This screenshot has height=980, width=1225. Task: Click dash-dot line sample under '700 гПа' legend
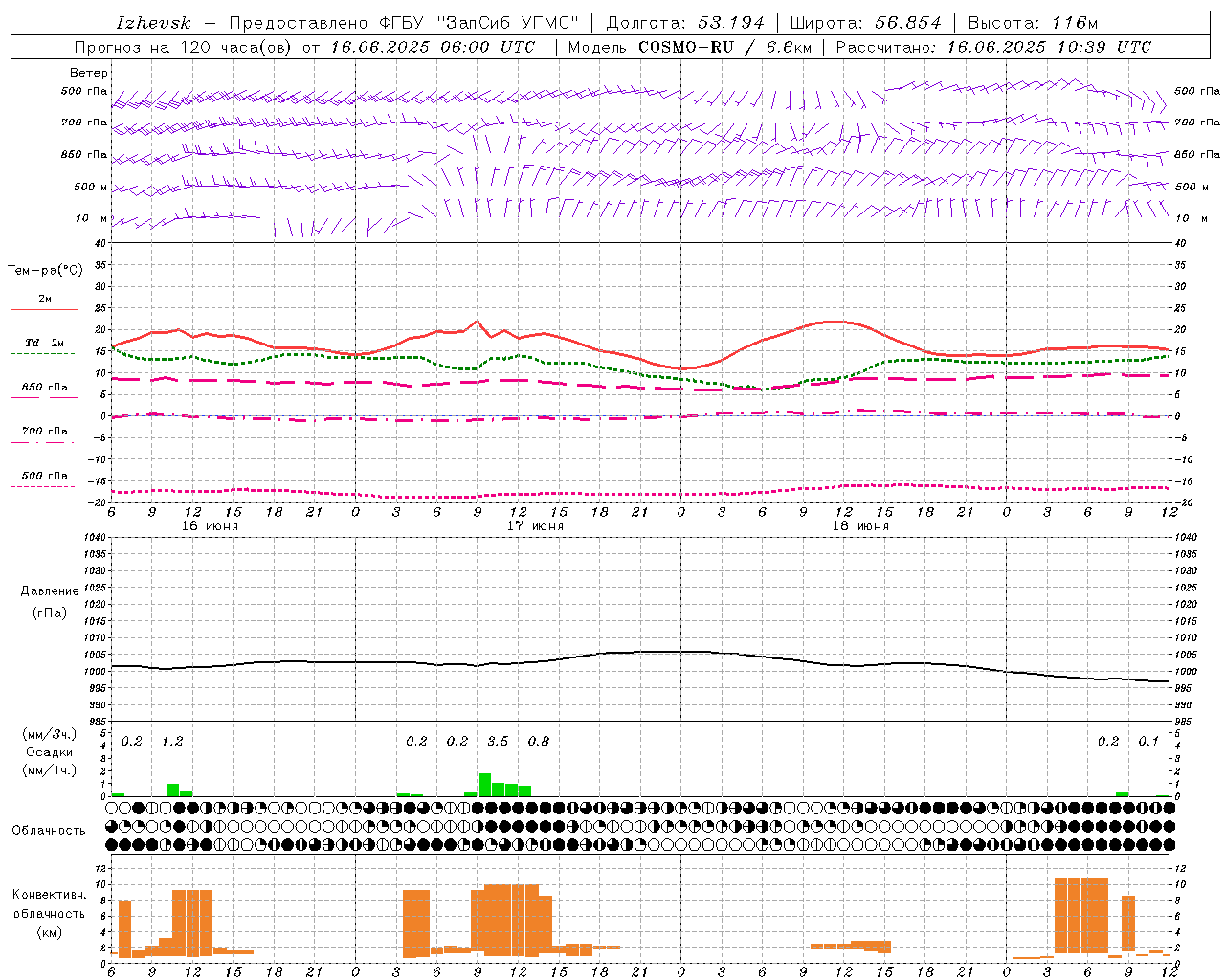point(42,442)
